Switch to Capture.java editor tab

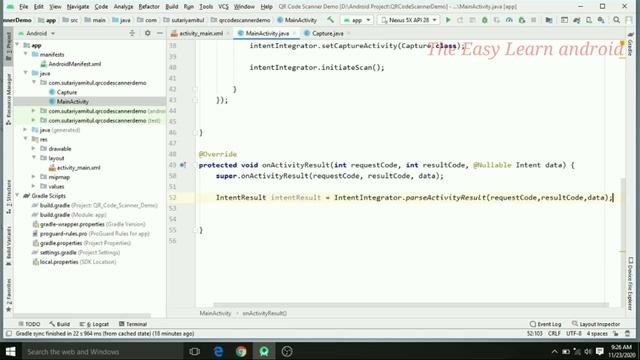tap(328, 33)
